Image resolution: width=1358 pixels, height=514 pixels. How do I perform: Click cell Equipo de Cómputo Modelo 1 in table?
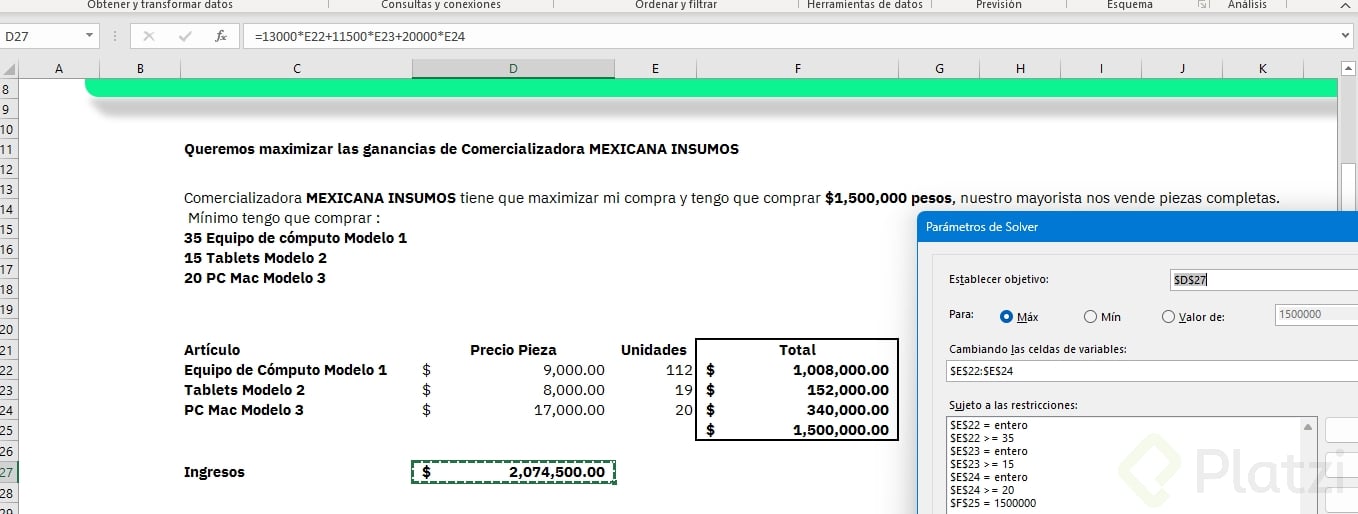(x=296, y=370)
